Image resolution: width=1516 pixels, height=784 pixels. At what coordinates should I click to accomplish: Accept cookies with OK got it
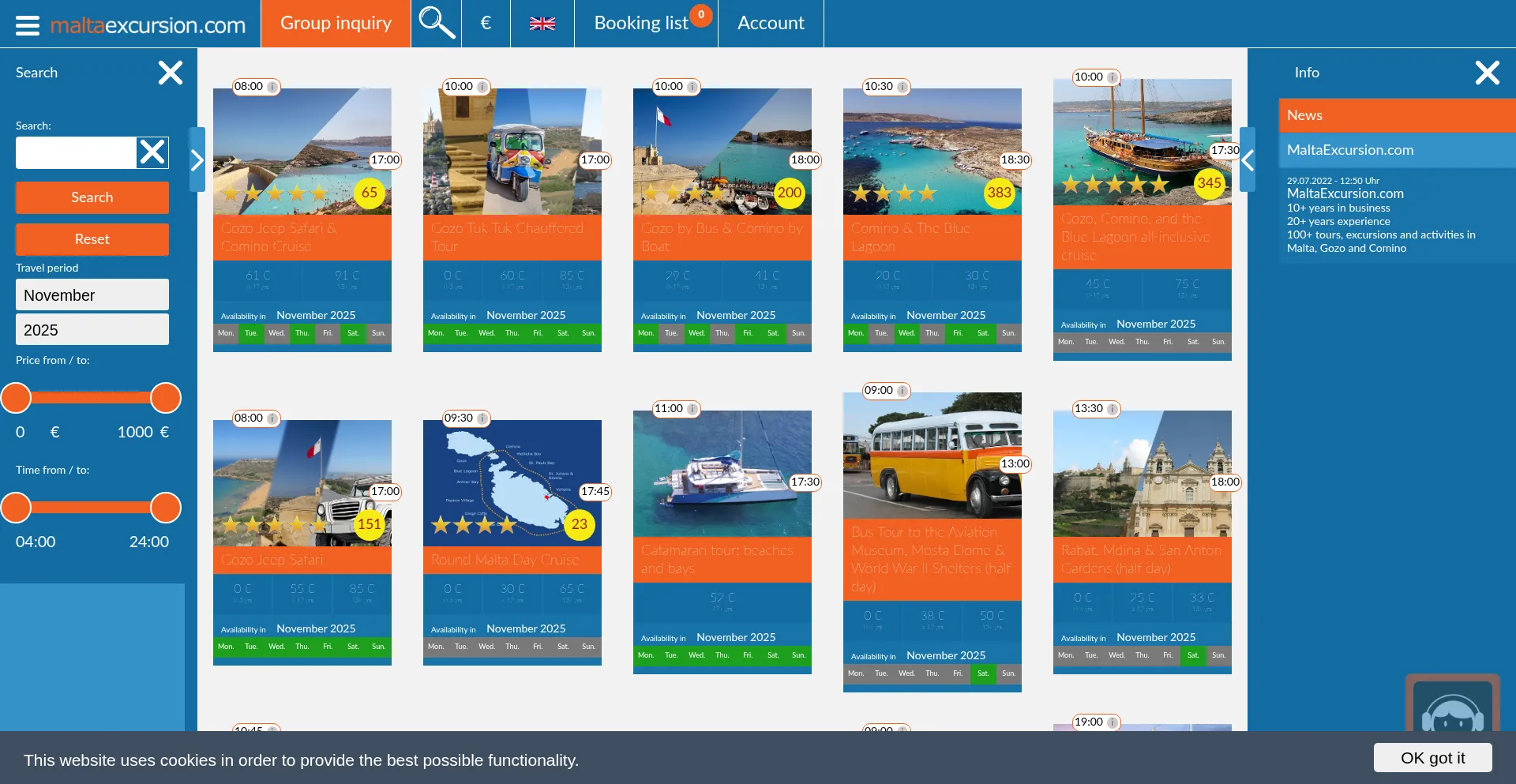pos(1432,758)
